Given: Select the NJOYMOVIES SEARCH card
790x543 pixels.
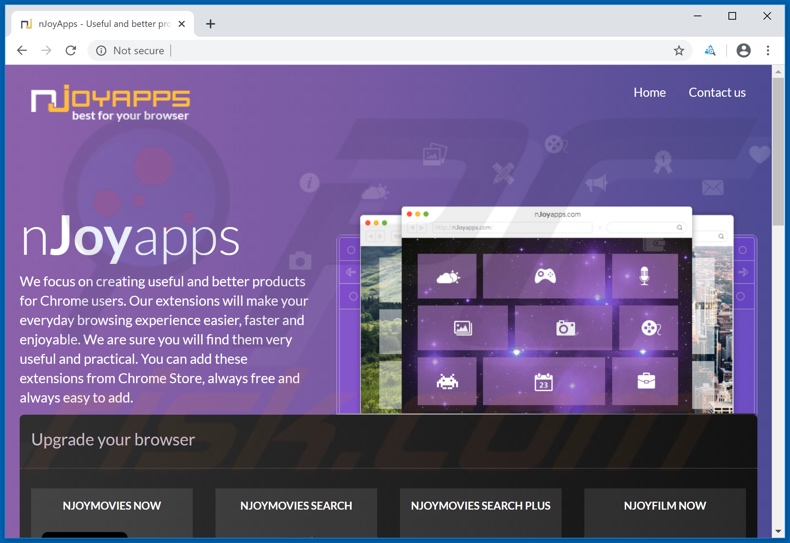Looking at the screenshot, I should pyautogui.click(x=296, y=513).
